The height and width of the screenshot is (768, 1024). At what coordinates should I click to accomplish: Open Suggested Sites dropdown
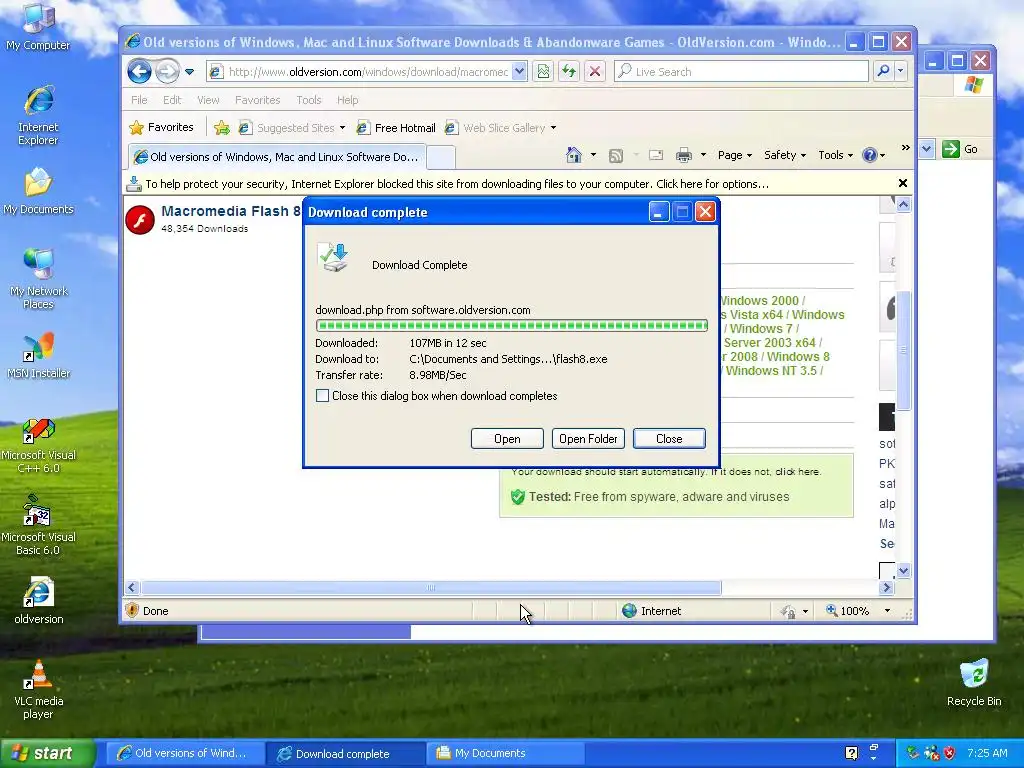click(292, 128)
